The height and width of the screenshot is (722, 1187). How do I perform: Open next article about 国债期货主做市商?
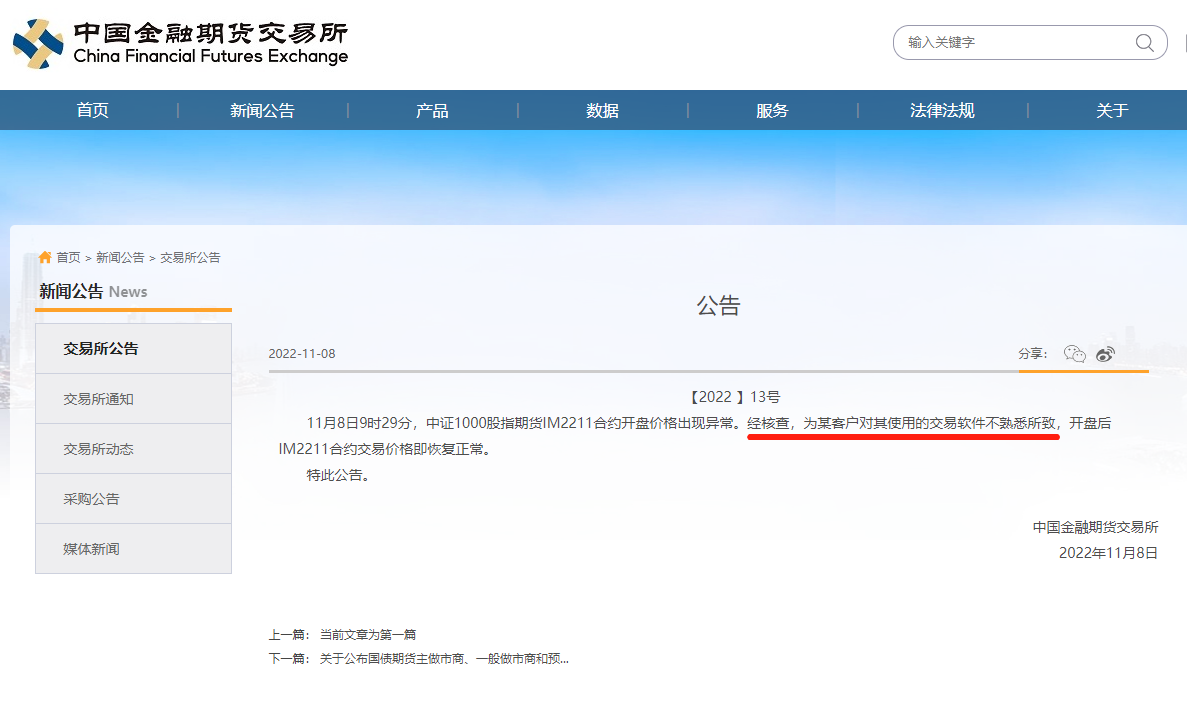444,659
